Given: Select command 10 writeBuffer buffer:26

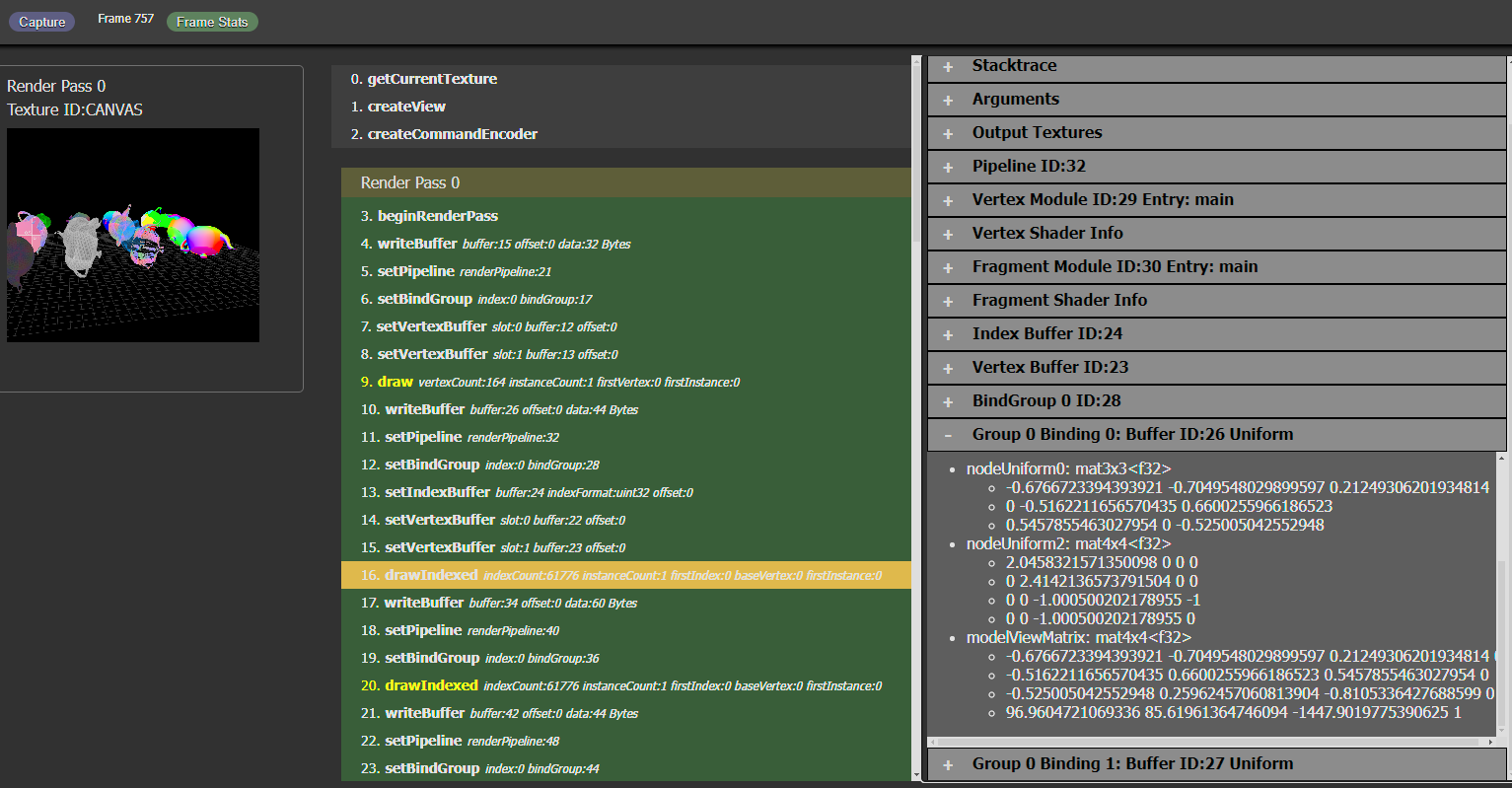Looking at the screenshot, I should pyautogui.click(x=626, y=409).
